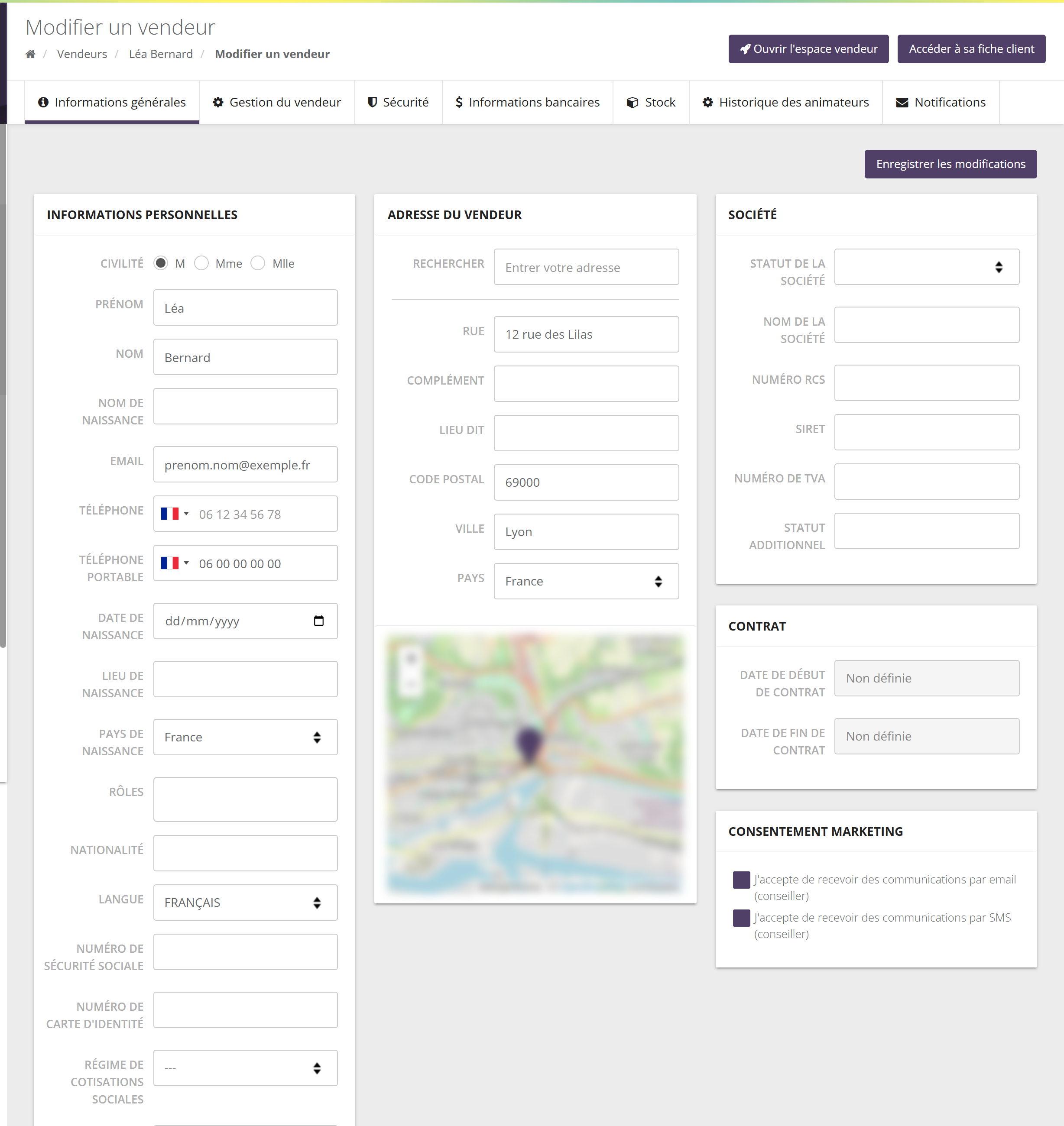
Task: Open the Téléphone country code arrow
Action: (186, 514)
